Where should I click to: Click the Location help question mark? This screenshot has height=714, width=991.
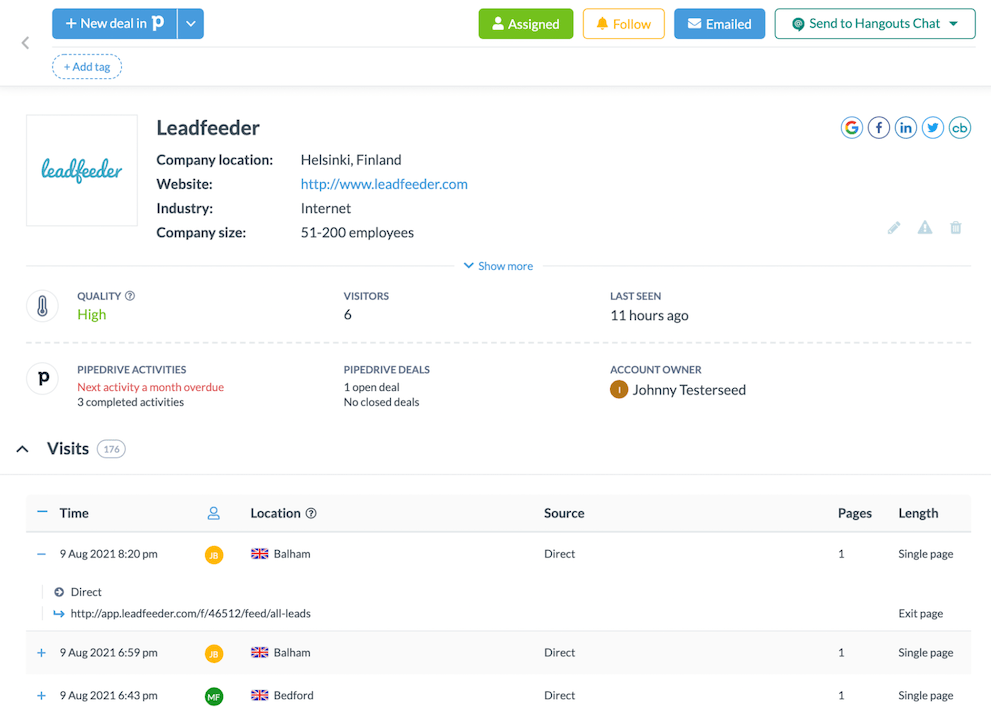(311, 513)
